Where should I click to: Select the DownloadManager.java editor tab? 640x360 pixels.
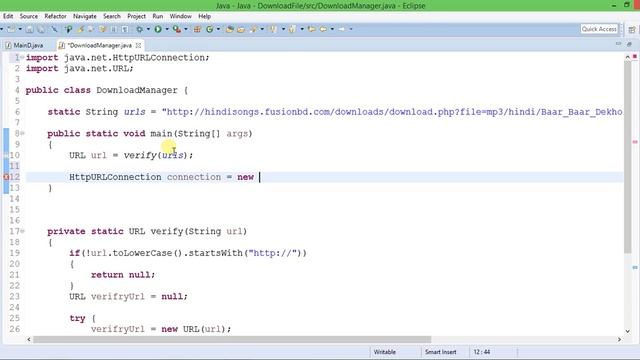click(99, 45)
